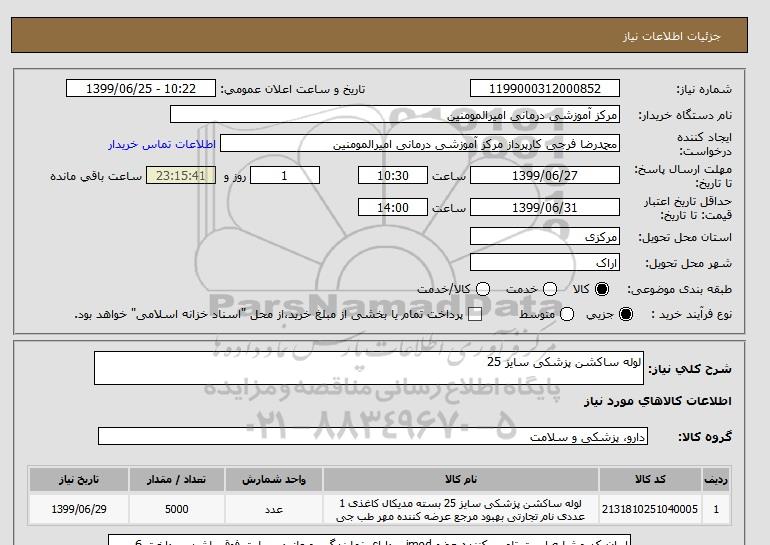Select the جزیی purchase type radio

626,314
